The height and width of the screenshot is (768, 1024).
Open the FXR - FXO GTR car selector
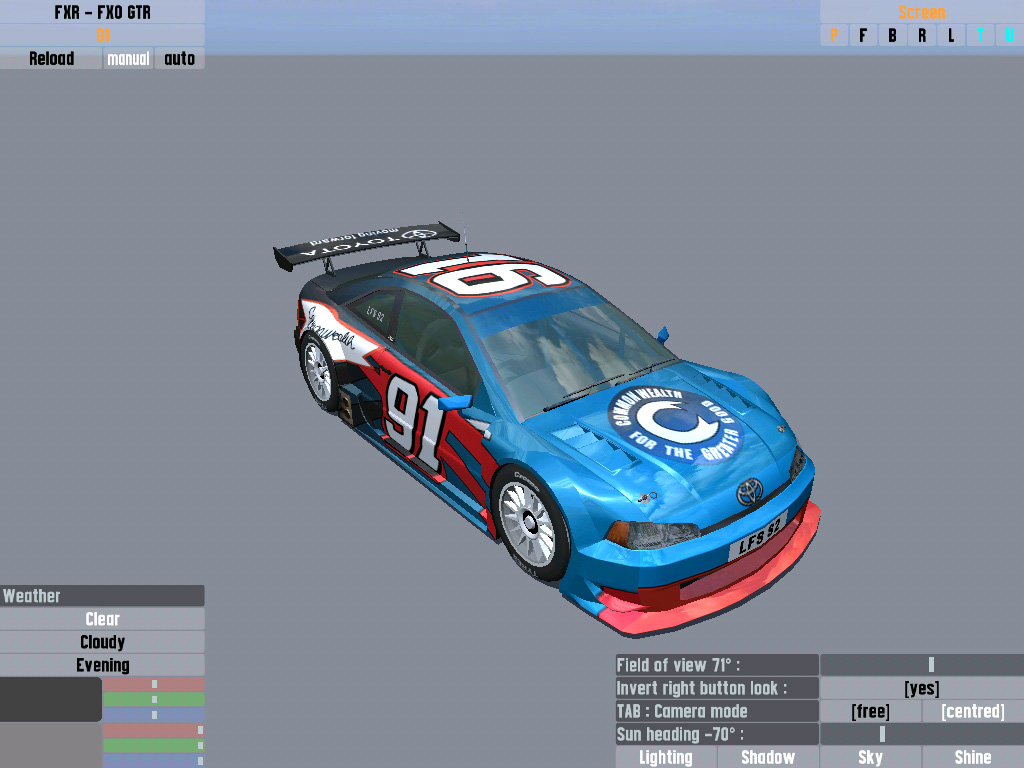pos(102,12)
